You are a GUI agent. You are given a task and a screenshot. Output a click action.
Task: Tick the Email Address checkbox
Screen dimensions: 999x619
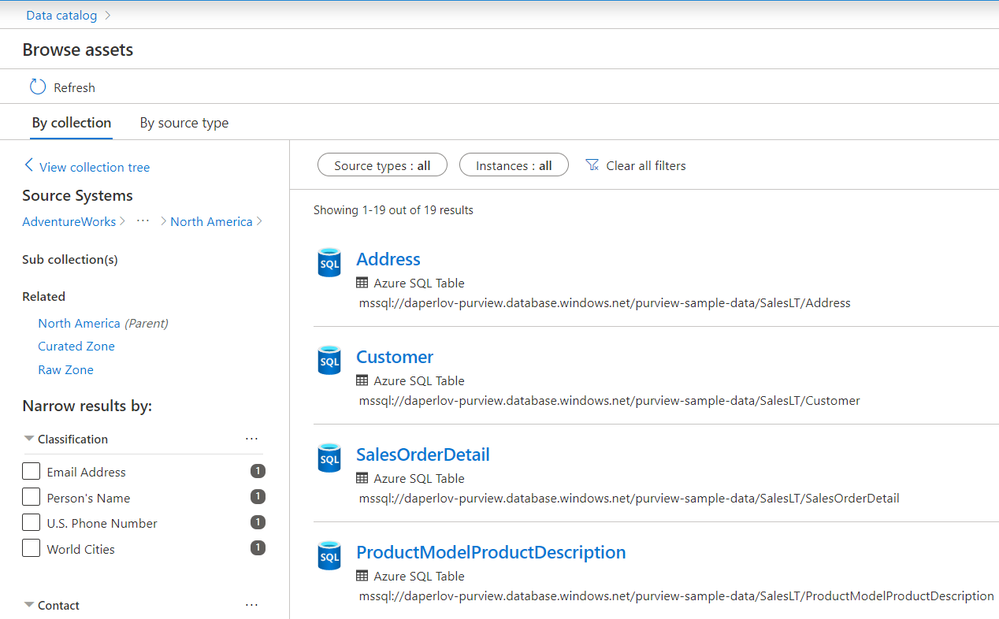[31, 471]
